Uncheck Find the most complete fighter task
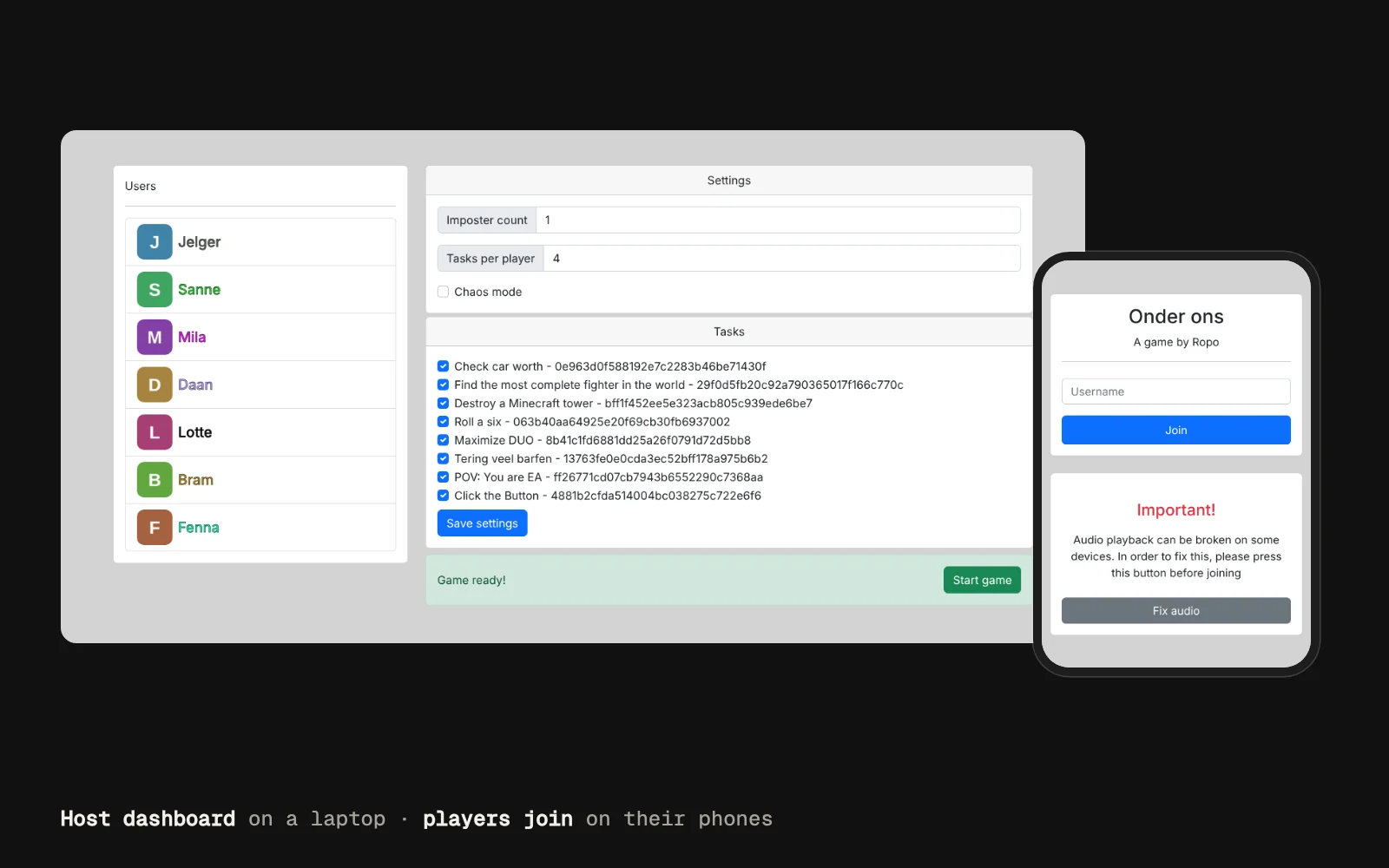 coord(443,385)
